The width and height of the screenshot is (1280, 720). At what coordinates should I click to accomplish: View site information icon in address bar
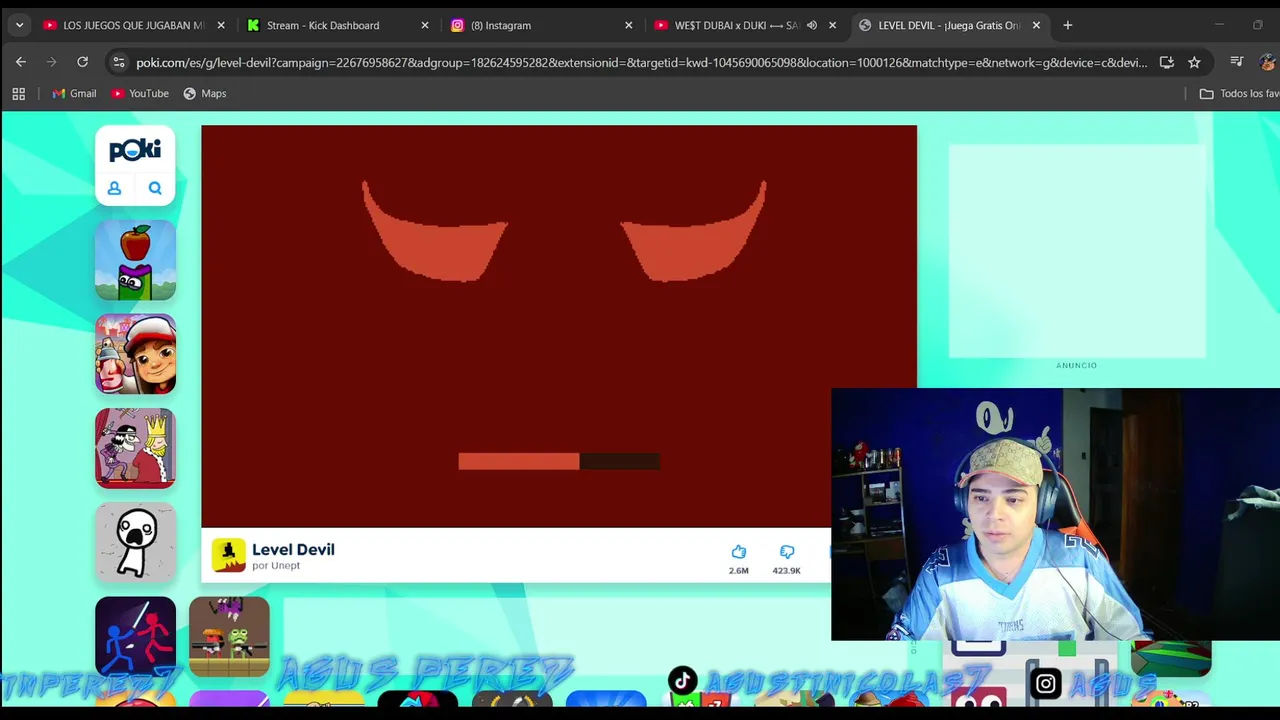119,62
